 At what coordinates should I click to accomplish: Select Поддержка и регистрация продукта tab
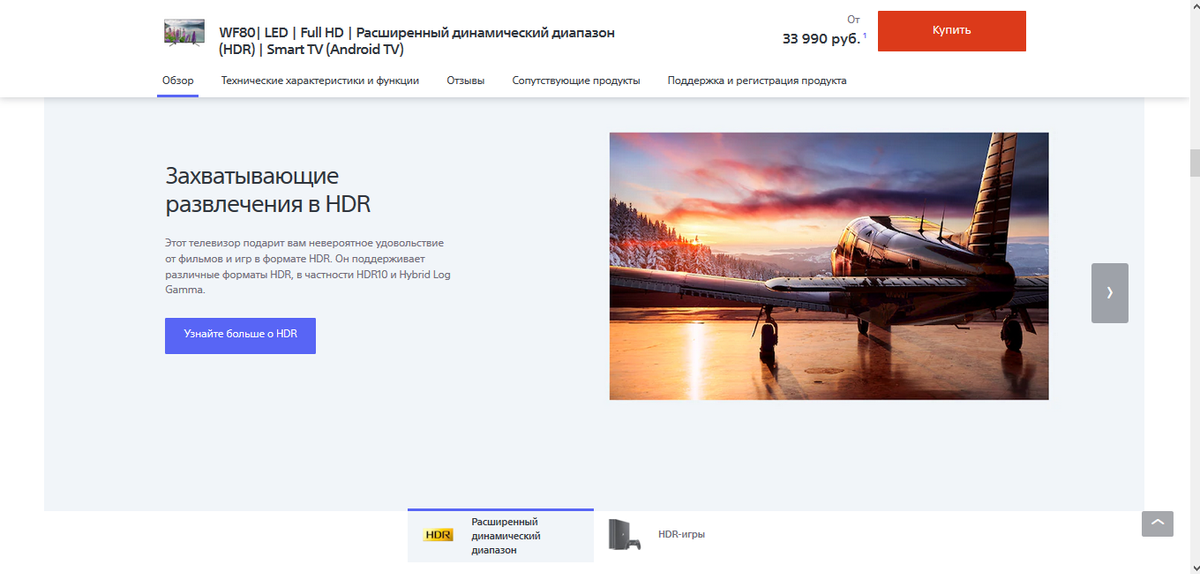pyautogui.click(x=757, y=81)
